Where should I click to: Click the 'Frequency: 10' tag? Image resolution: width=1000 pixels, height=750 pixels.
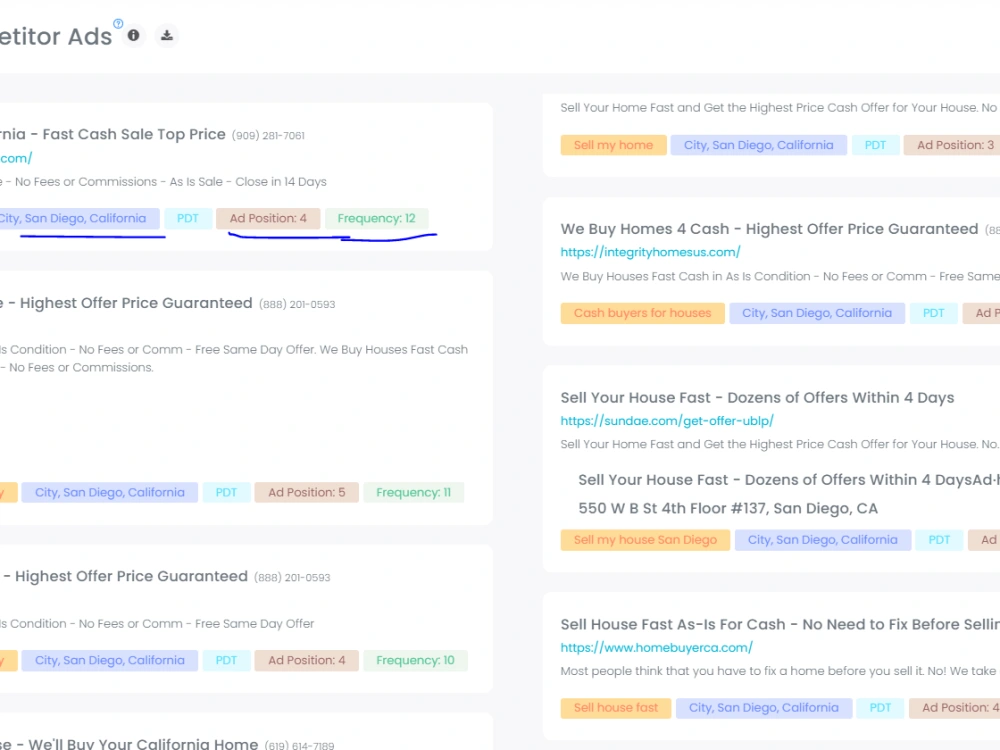[x=415, y=660]
